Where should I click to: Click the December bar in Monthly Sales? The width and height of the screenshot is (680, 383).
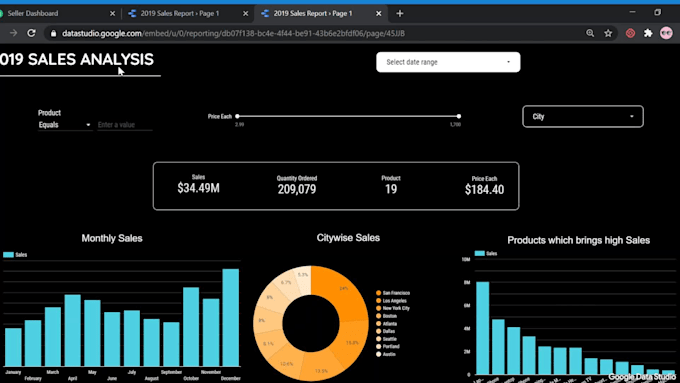click(231, 318)
